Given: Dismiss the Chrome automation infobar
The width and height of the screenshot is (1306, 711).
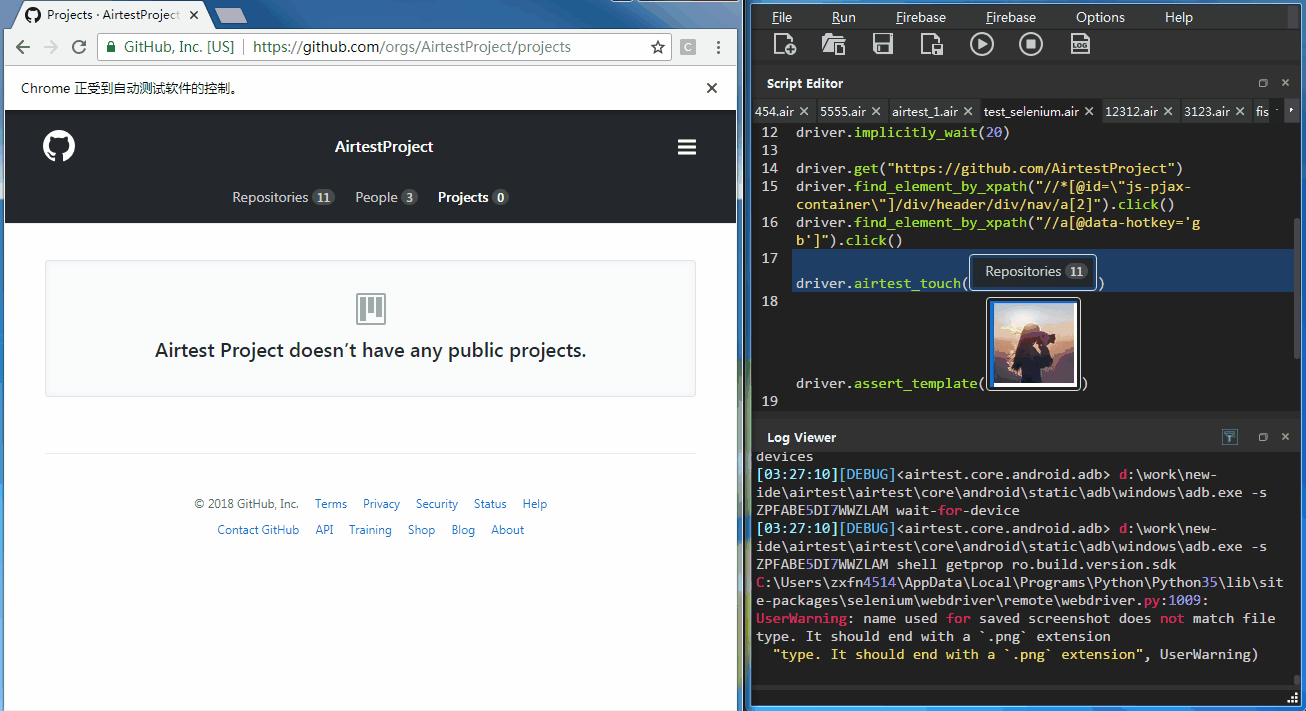Looking at the screenshot, I should (712, 88).
